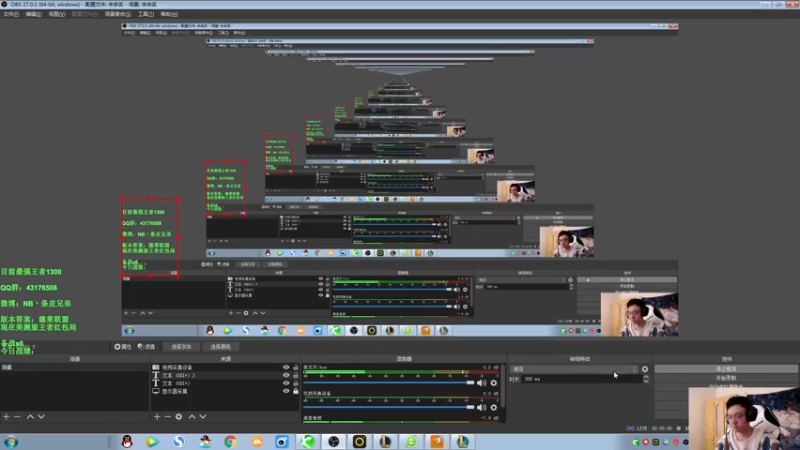Open the 工具 (Tools) menu
The width and height of the screenshot is (800, 450).
pos(145,14)
